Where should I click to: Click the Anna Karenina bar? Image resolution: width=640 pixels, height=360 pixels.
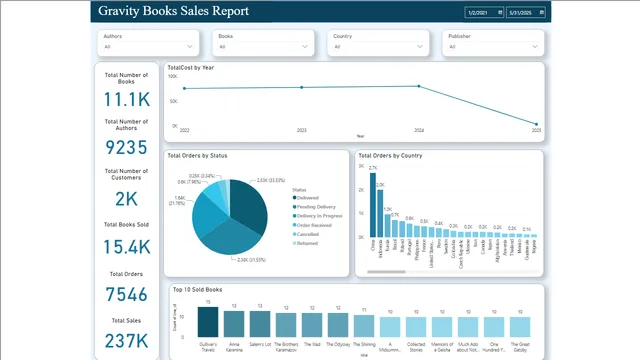pyautogui.click(x=234, y=324)
